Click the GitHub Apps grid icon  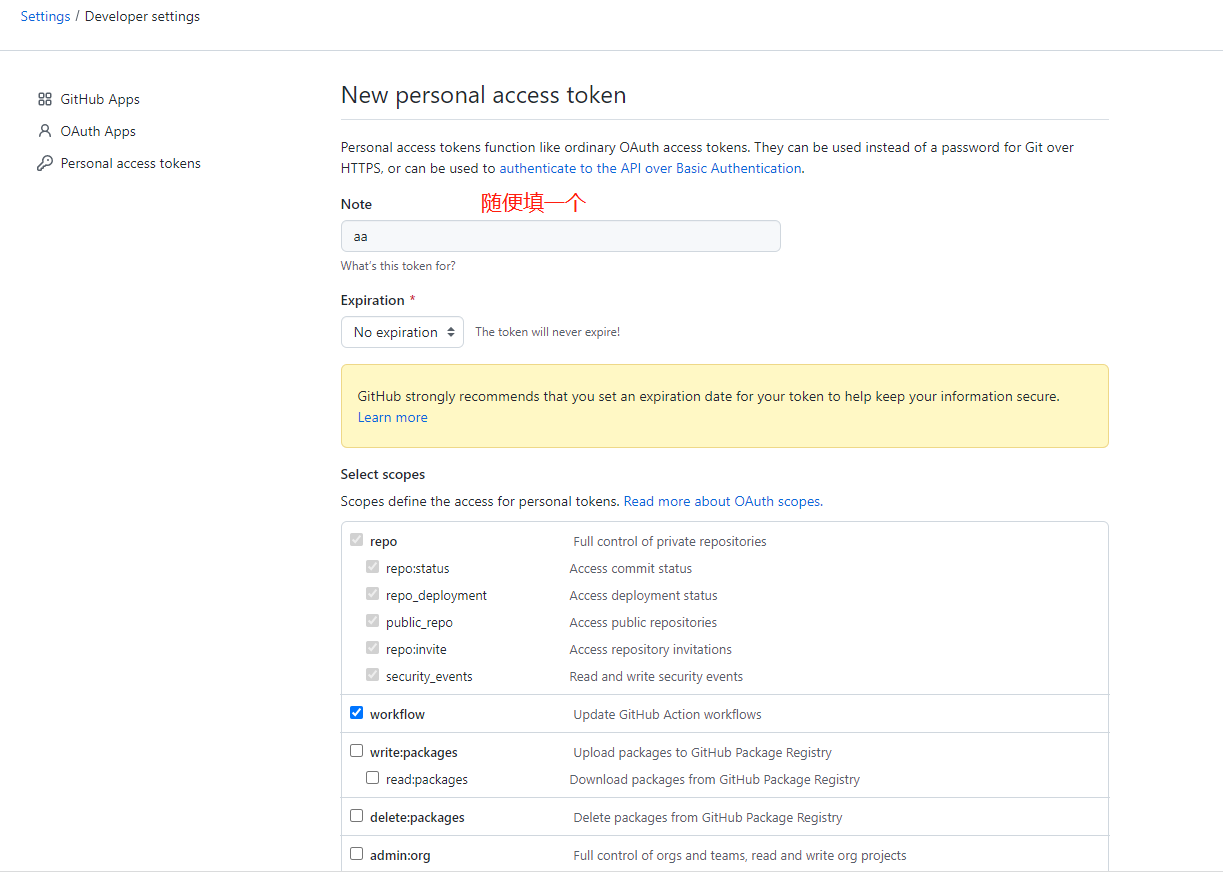[x=45, y=98]
